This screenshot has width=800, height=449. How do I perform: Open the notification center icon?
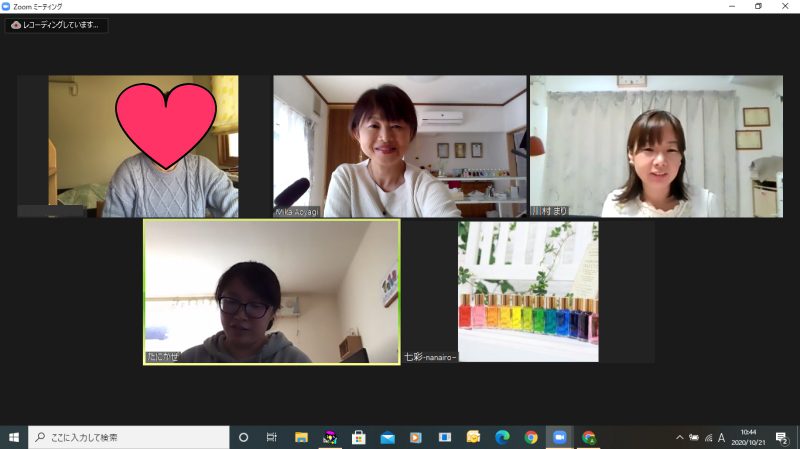click(x=782, y=437)
